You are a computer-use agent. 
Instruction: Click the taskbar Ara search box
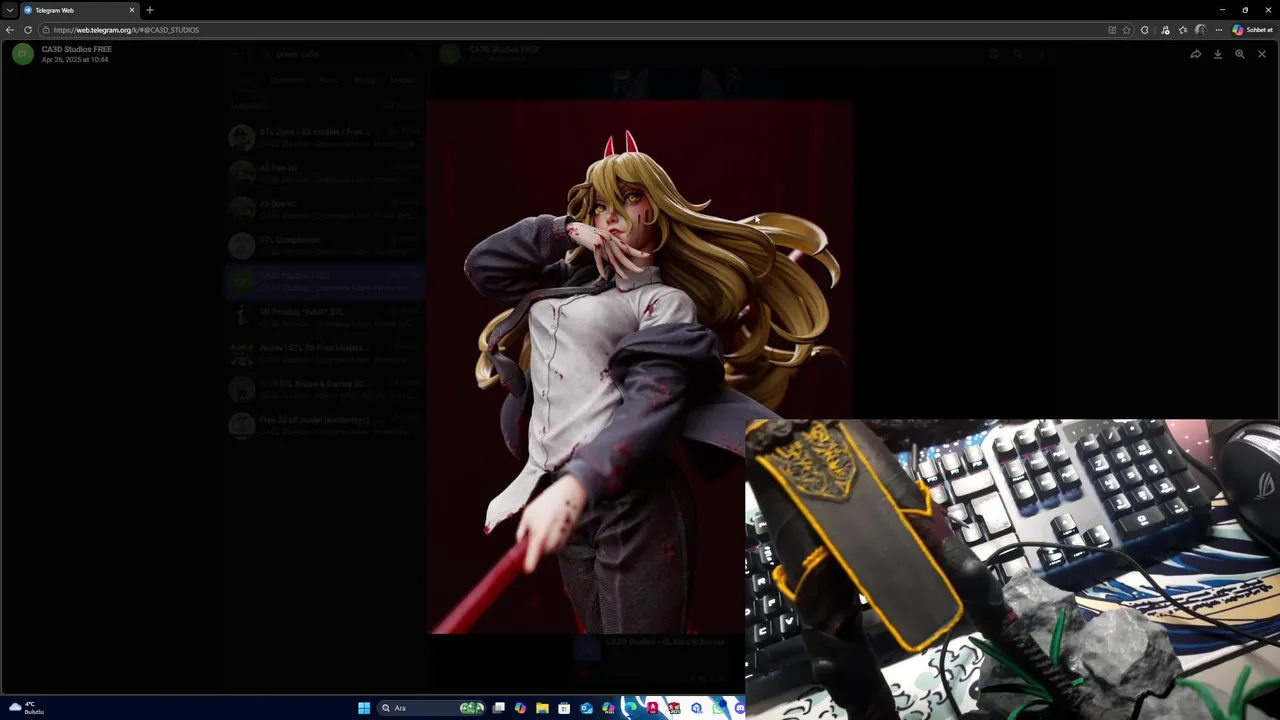pos(430,708)
